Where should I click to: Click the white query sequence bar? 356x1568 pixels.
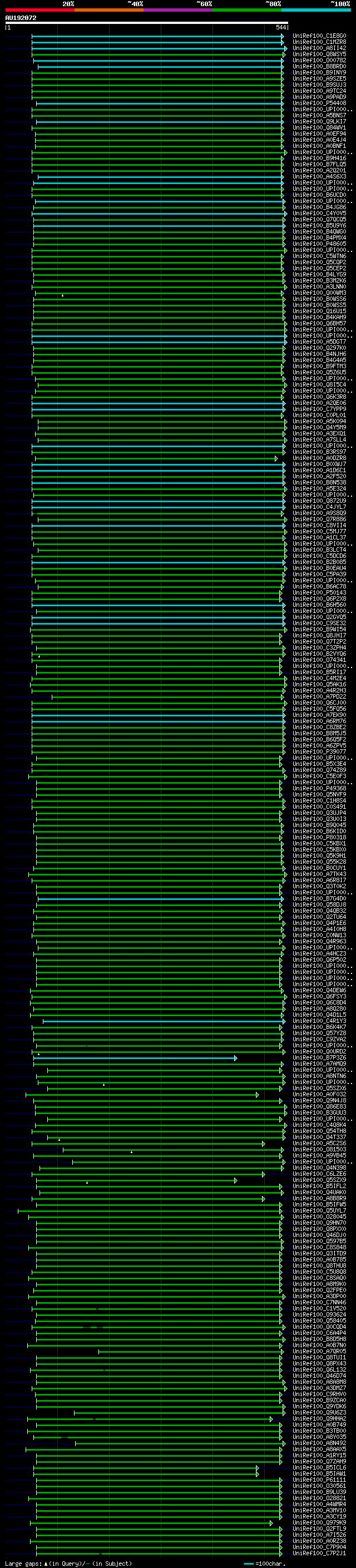[x=147, y=22]
